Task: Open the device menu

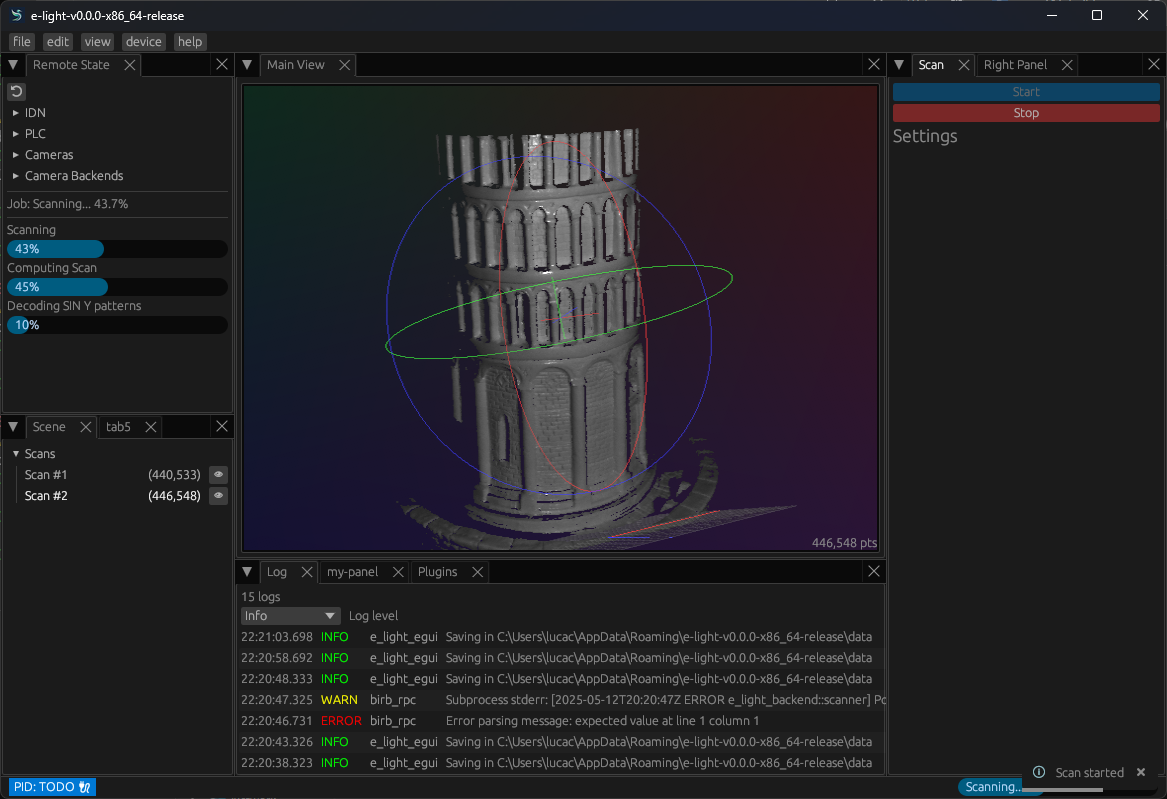Action: pyautogui.click(x=144, y=42)
